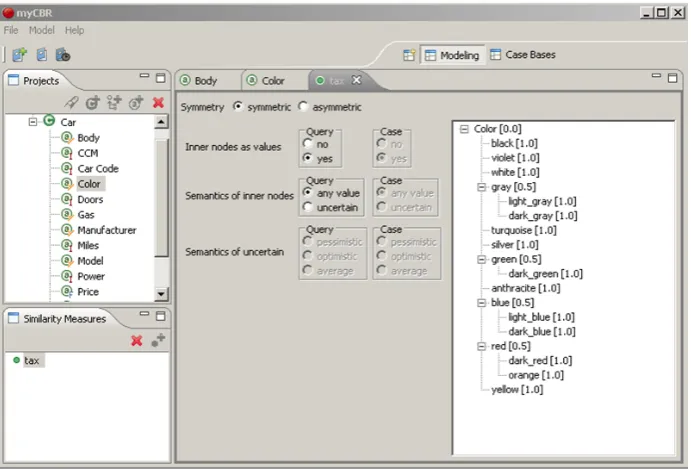
Task: Maximize the Similarity Measures panel
Action: (x=161, y=316)
